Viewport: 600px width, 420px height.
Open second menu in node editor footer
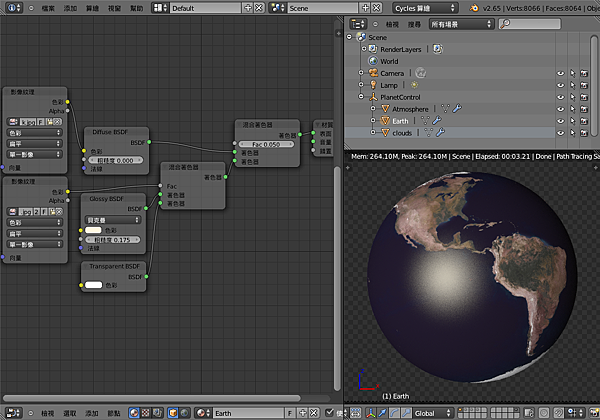70,413
